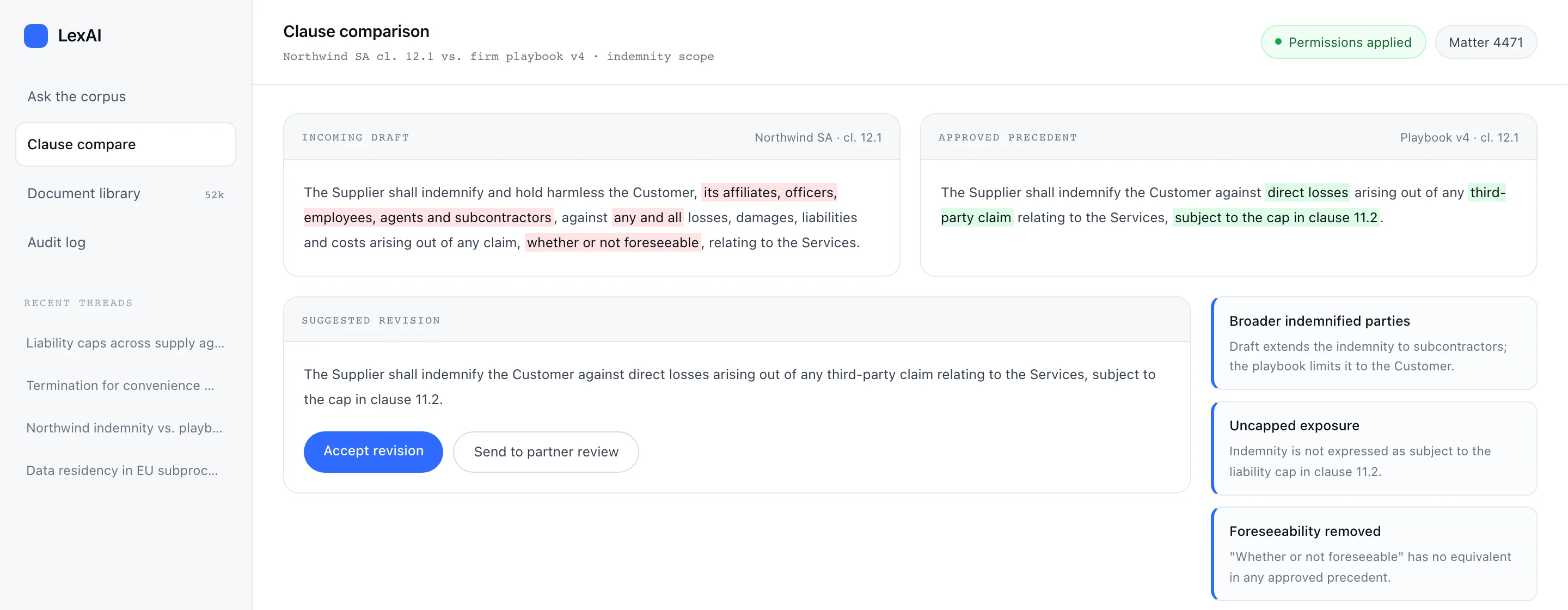Click highlighted 'its affiliates, officers,' text

pyautogui.click(x=769, y=192)
